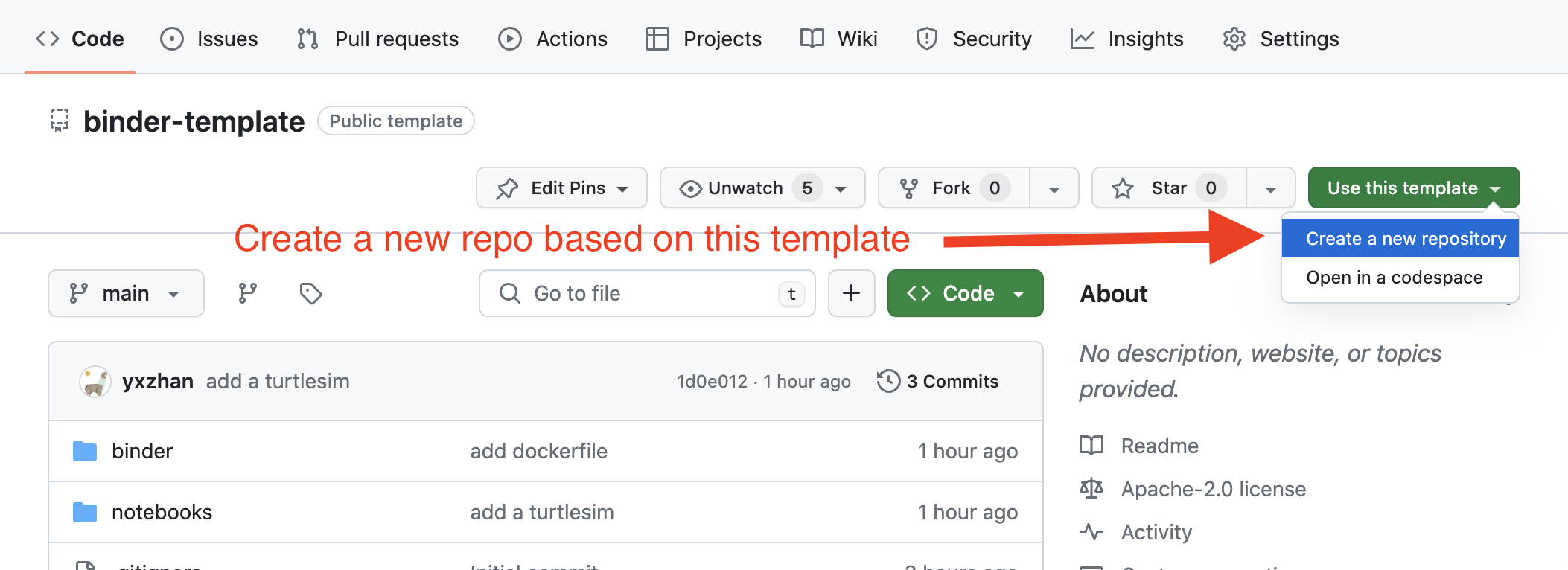
Task: Click the yxzhan avatar image
Action: [x=95, y=382]
